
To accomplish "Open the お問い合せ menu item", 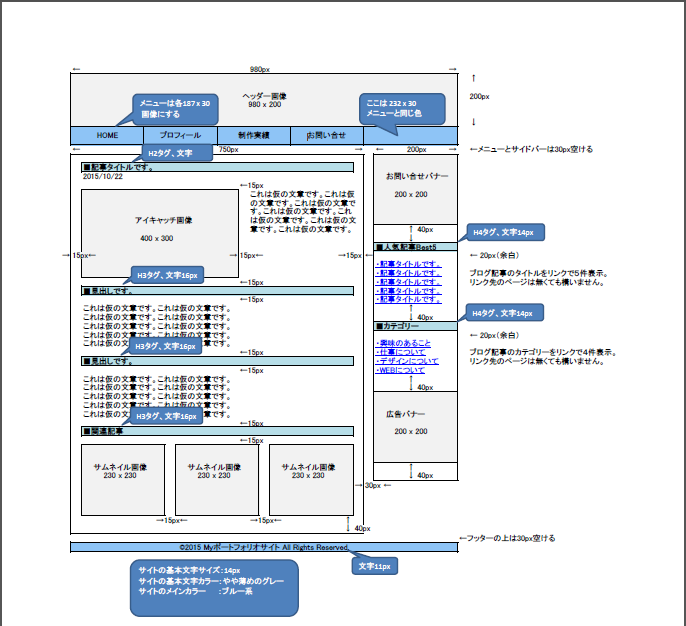I will pyautogui.click(x=327, y=136).
